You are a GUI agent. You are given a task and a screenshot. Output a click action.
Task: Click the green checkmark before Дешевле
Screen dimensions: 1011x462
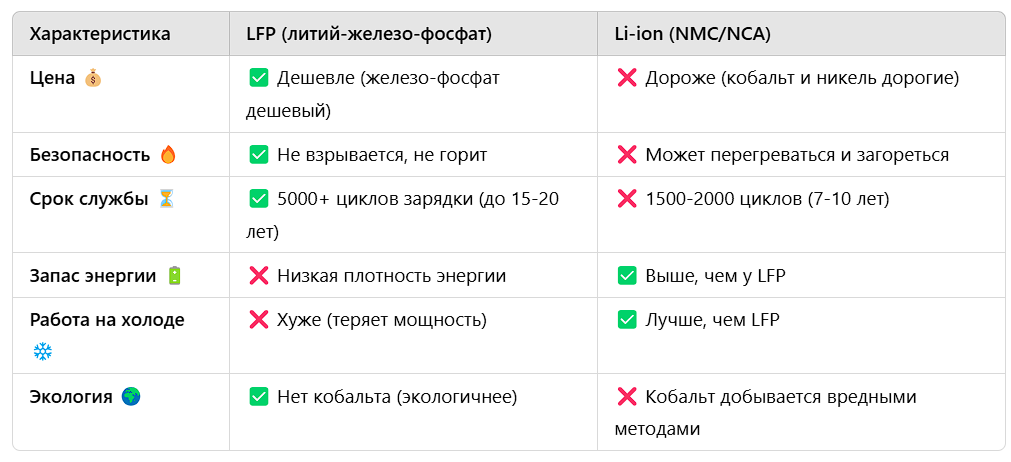click(x=258, y=78)
